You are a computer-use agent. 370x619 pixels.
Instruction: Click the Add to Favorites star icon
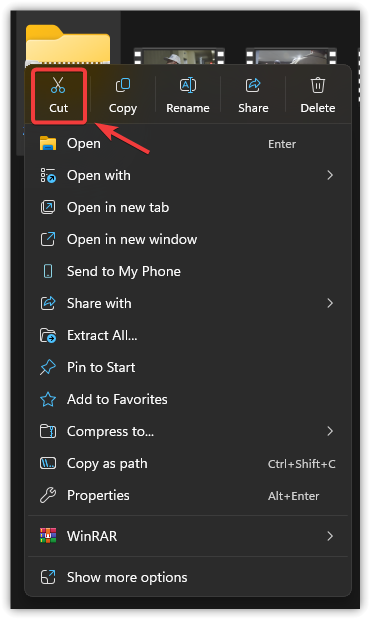[48, 399]
